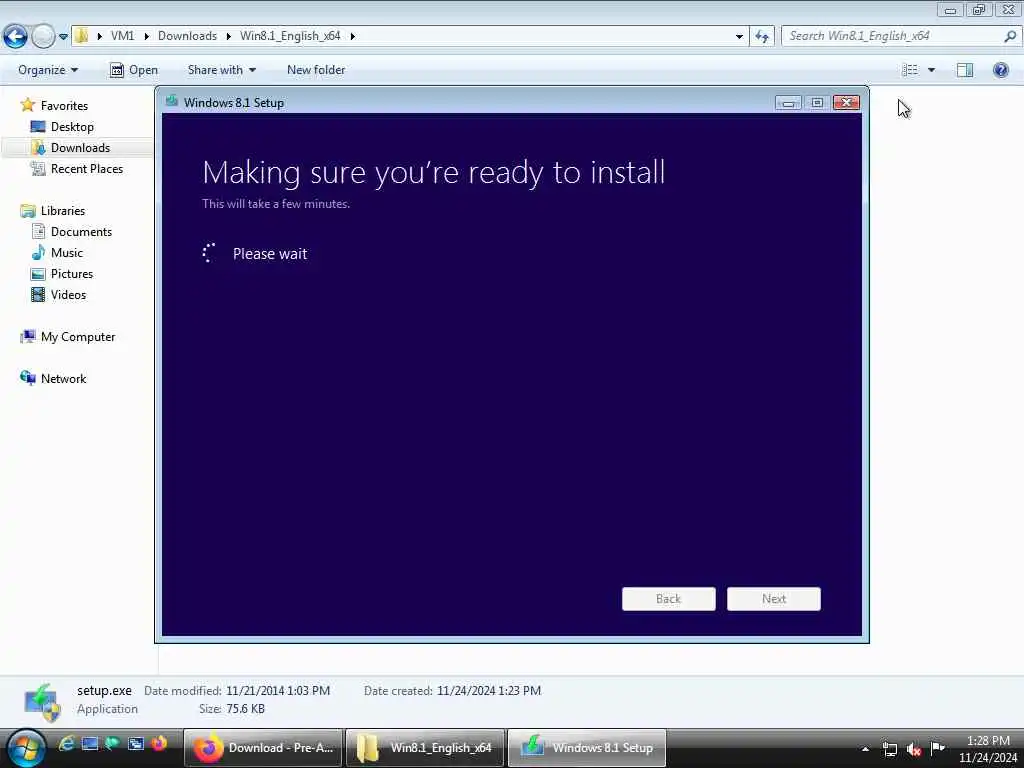Click the blue Help icon
Screen dimensions: 1024x768
point(1000,70)
